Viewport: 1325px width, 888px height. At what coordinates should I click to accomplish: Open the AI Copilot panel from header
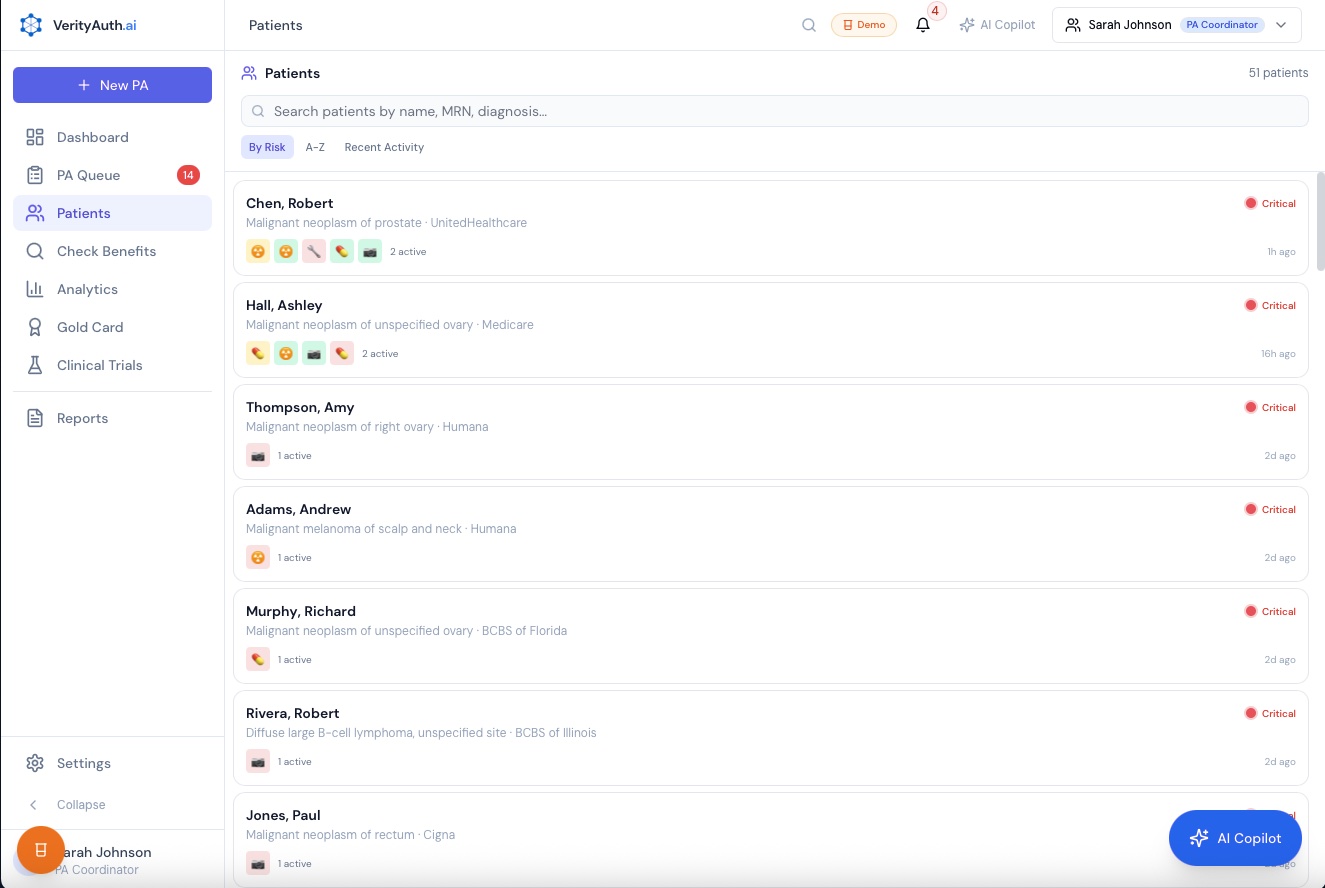point(997,25)
